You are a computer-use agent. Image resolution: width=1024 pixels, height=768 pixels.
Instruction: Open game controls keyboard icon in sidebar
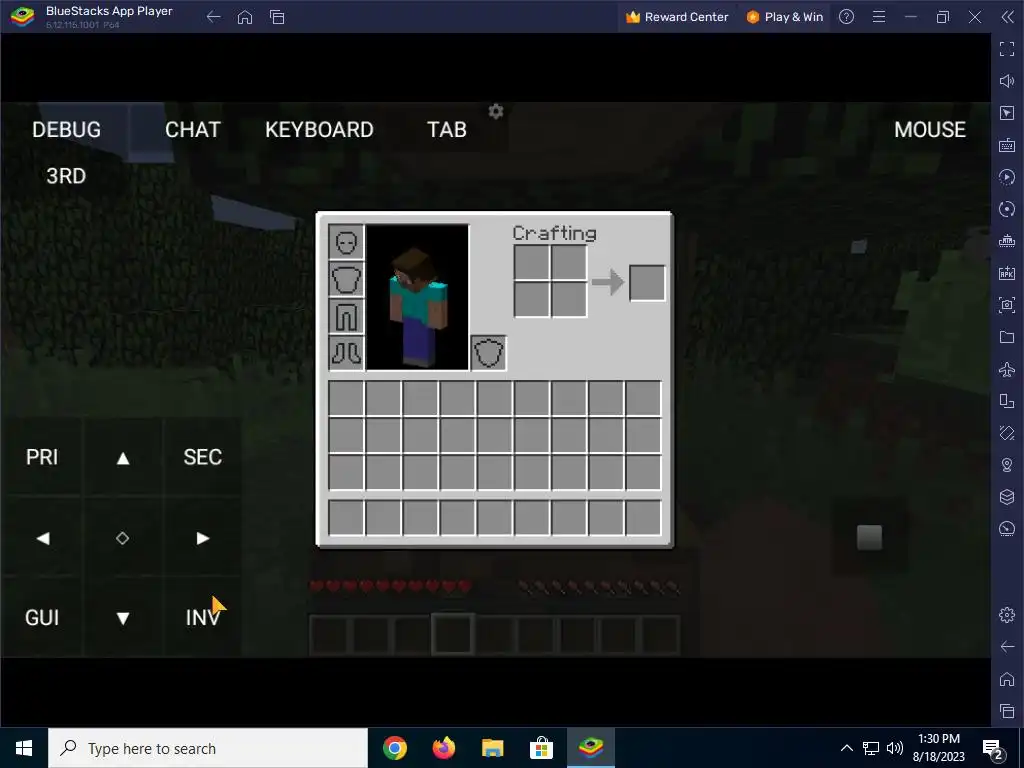click(x=1007, y=145)
